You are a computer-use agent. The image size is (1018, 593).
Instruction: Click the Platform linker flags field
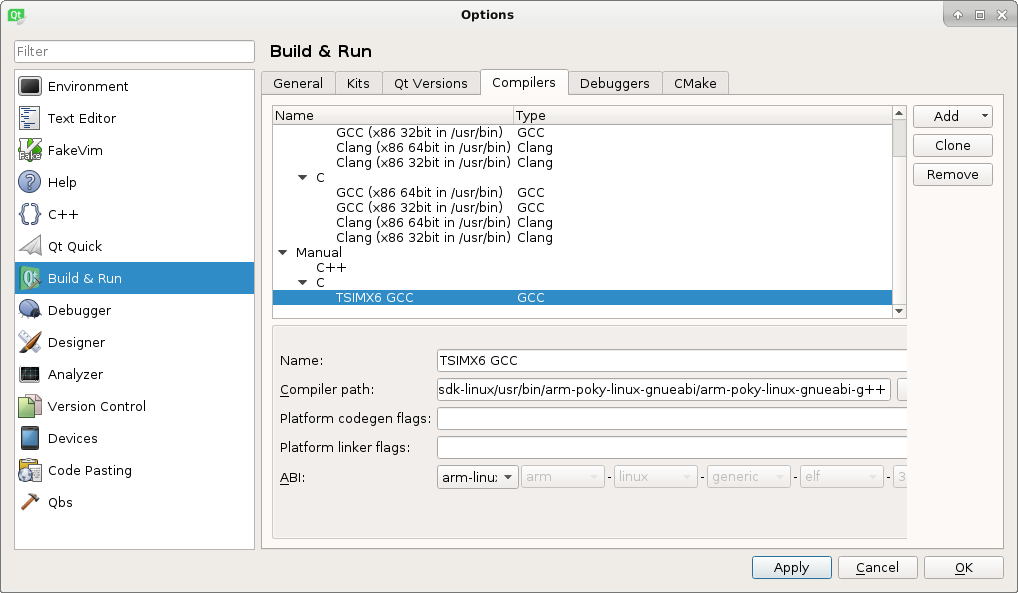click(672, 448)
